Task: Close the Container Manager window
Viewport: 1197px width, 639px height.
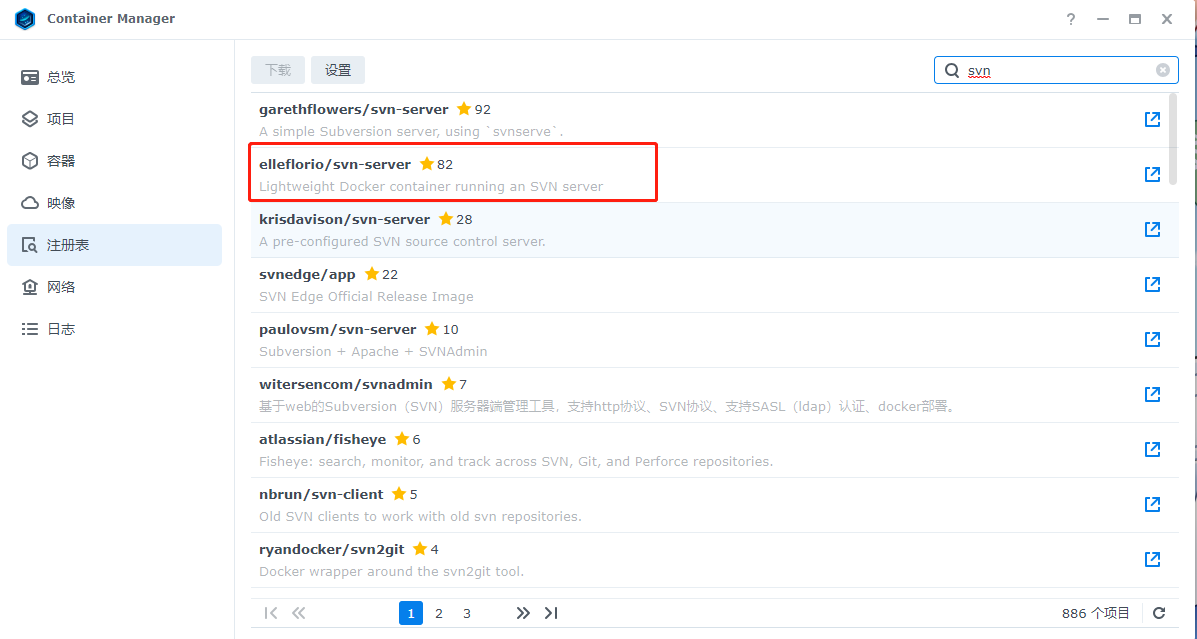Action: [1167, 19]
